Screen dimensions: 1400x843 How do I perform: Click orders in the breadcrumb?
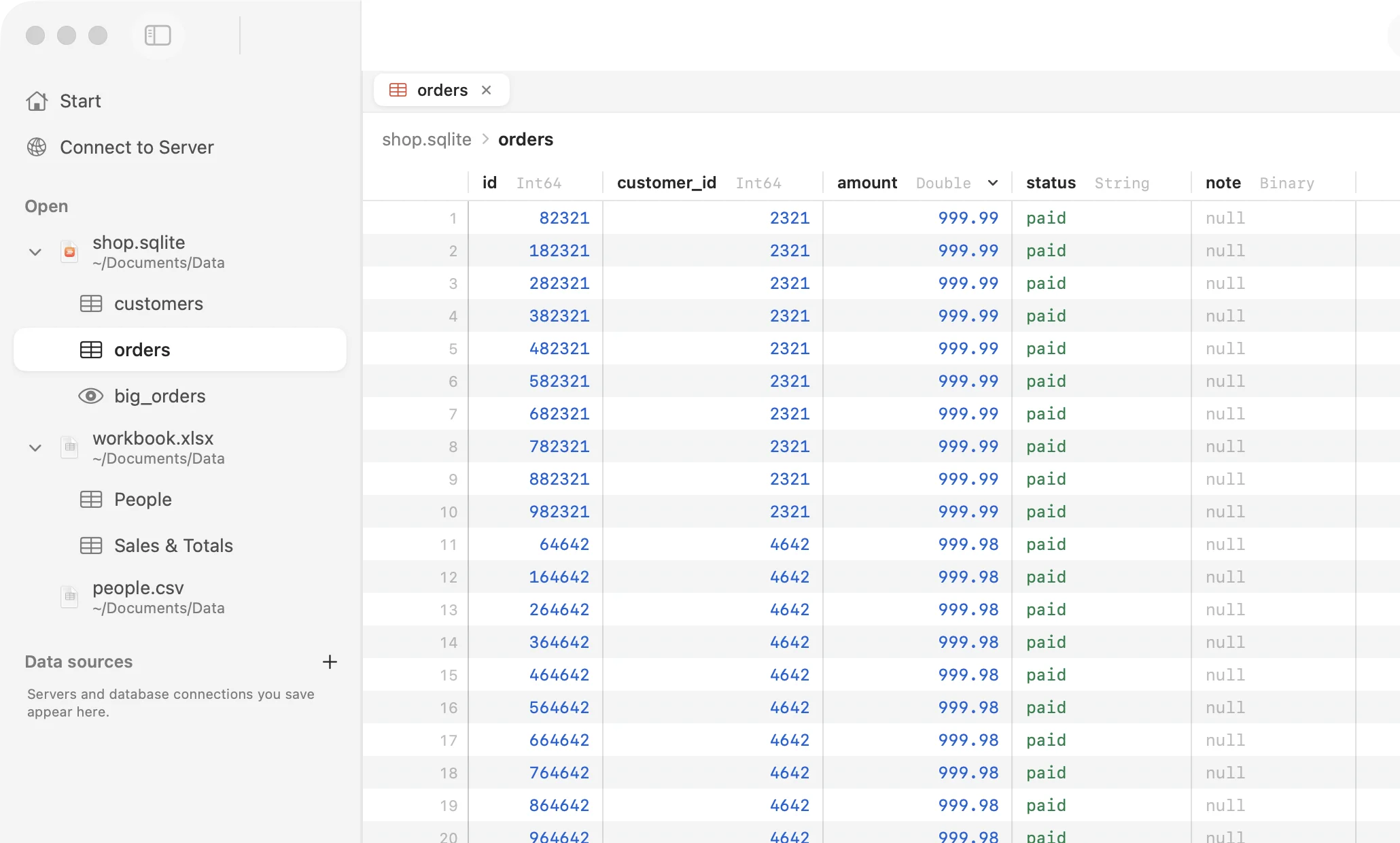pos(525,139)
